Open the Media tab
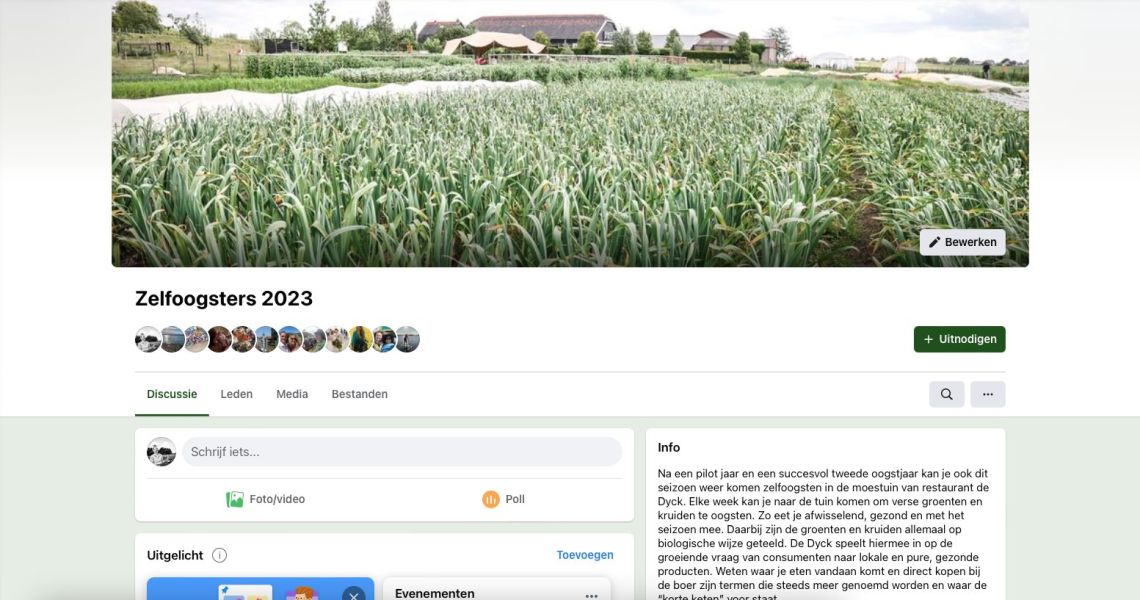This screenshot has width=1140, height=600. (292, 394)
